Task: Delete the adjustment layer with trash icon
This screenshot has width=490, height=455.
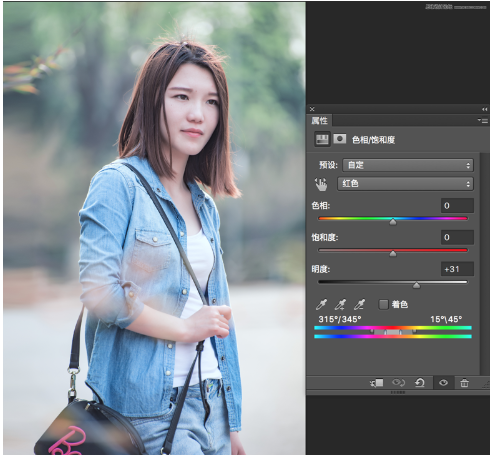Action: pos(464,383)
